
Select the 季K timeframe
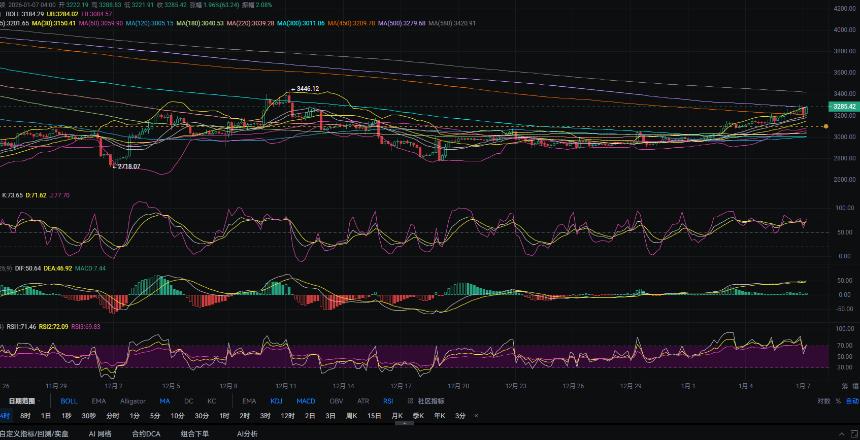[418, 416]
